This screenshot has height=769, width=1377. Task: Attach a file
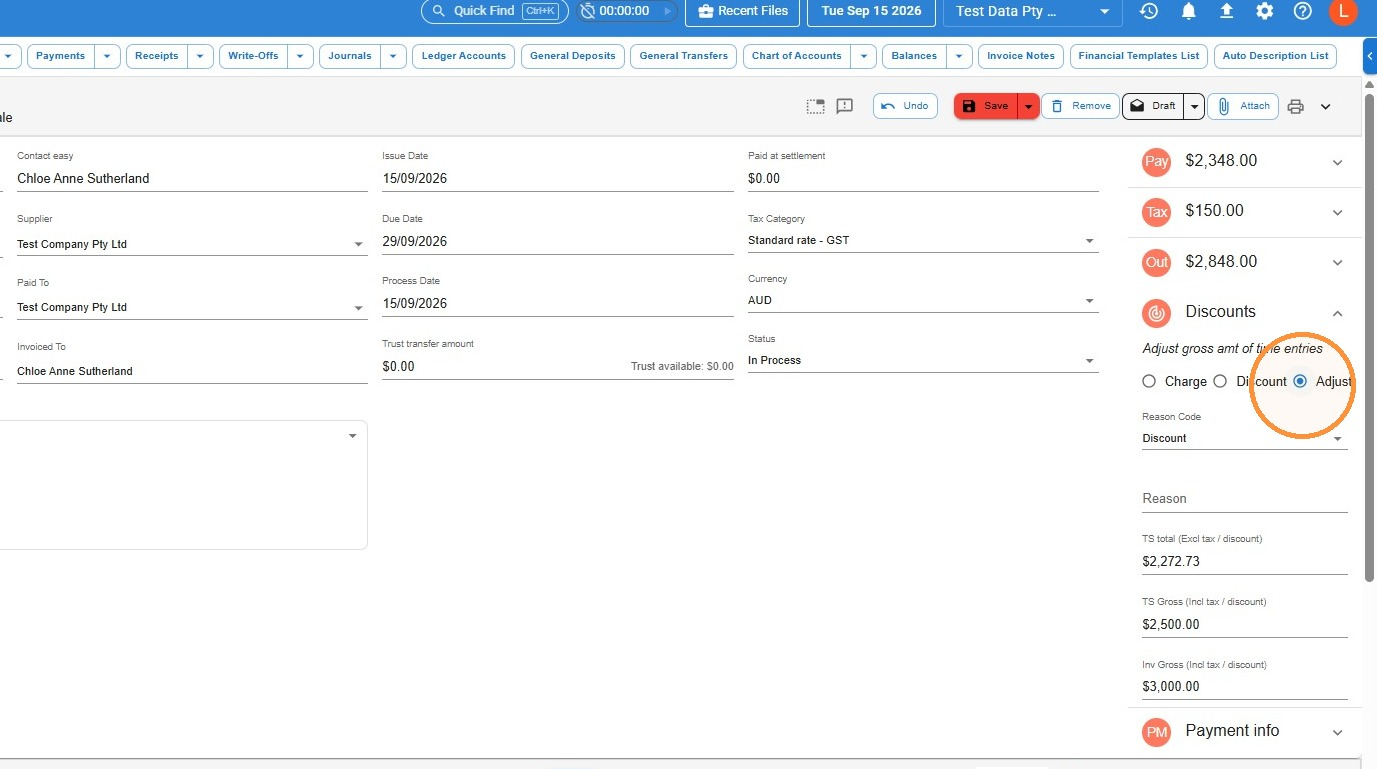point(1243,106)
